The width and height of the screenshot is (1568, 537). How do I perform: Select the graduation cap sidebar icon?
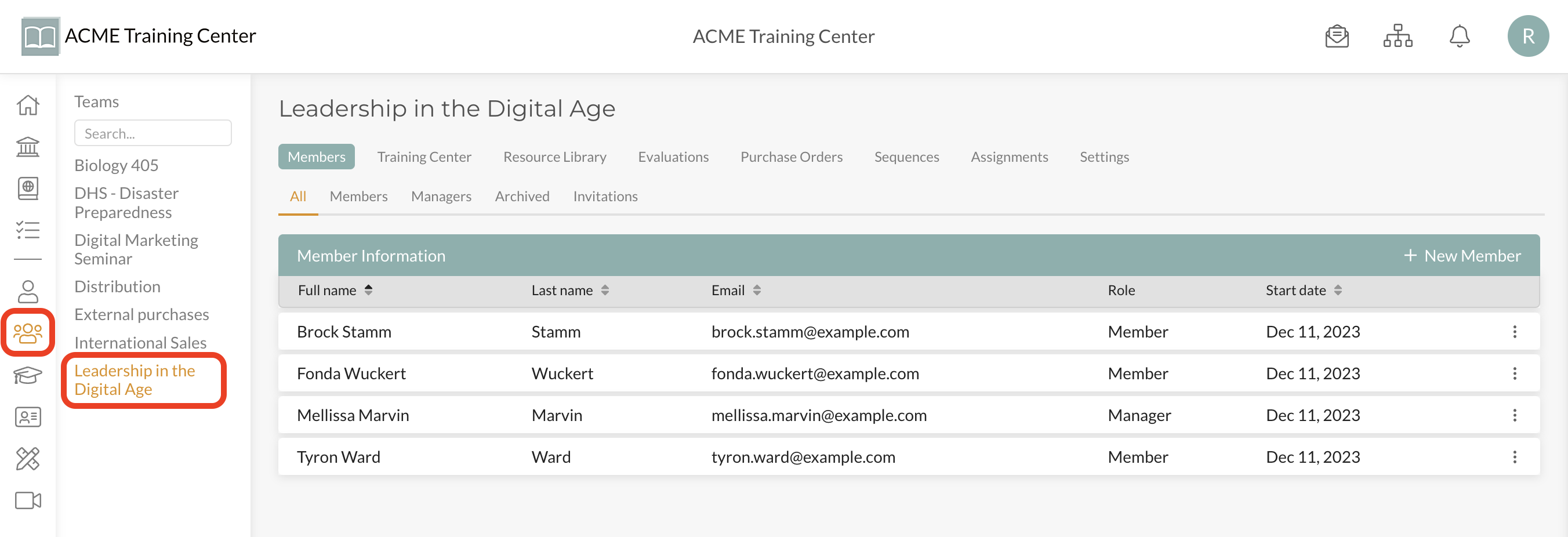28,375
